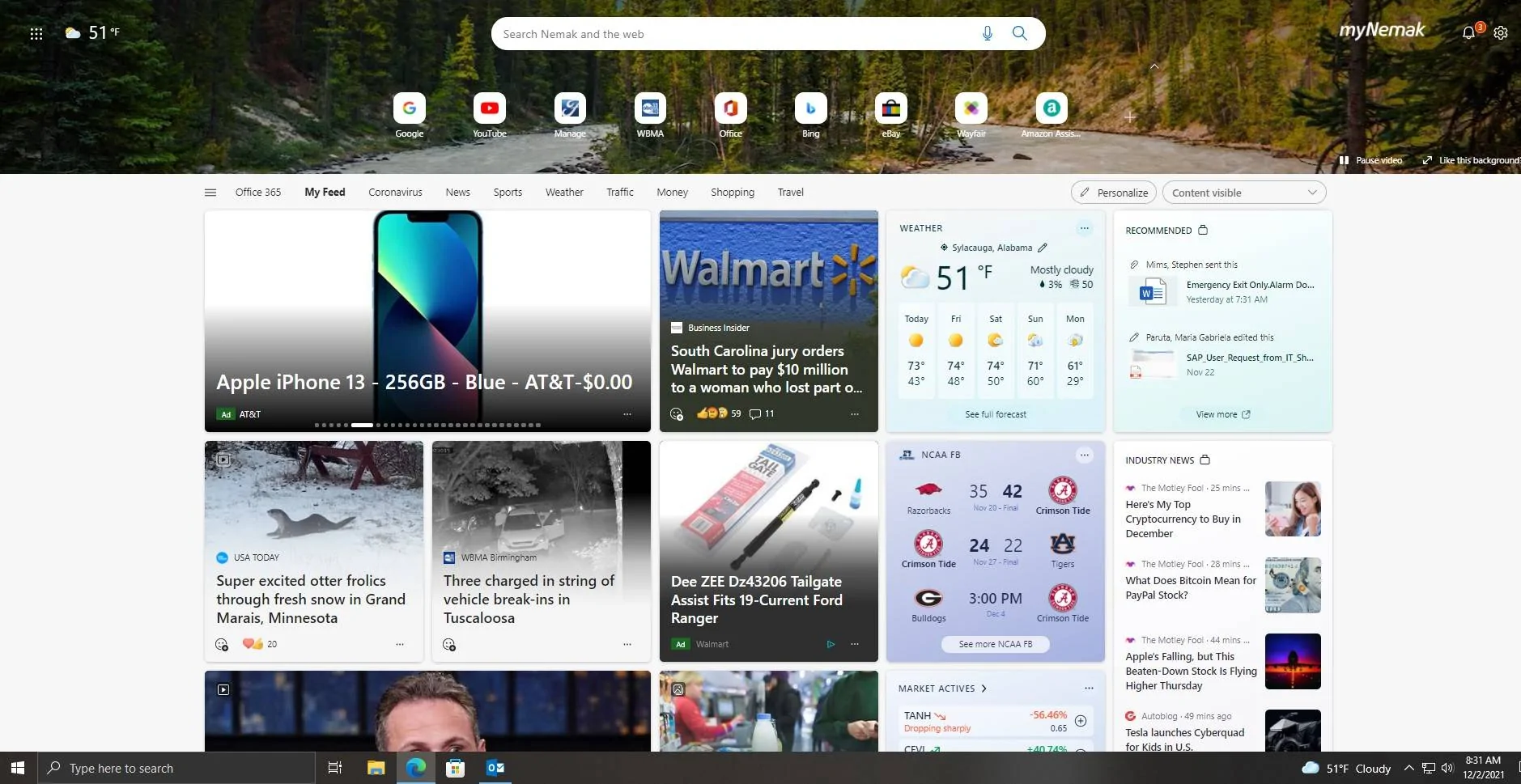Open volume control in system tray
Image resolution: width=1521 pixels, height=784 pixels.
1447,768
